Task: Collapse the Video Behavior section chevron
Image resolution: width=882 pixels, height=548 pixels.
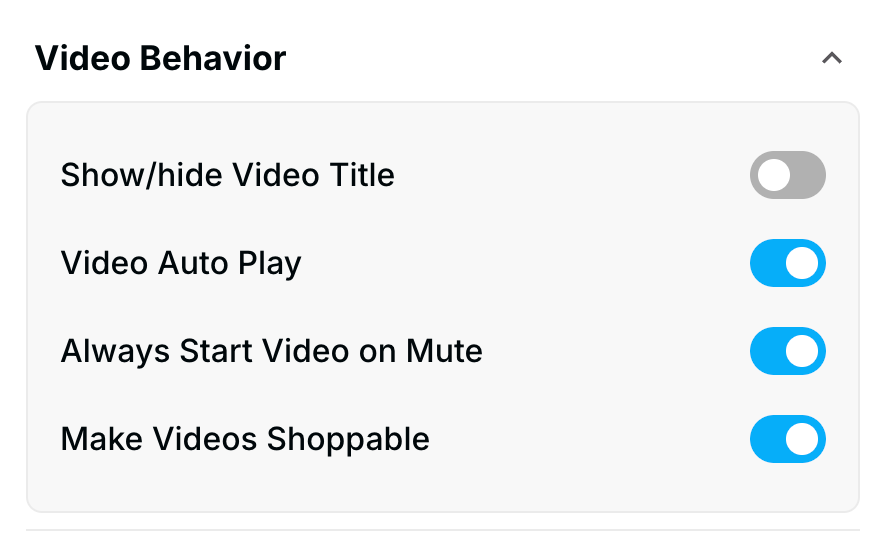Action: tap(831, 59)
